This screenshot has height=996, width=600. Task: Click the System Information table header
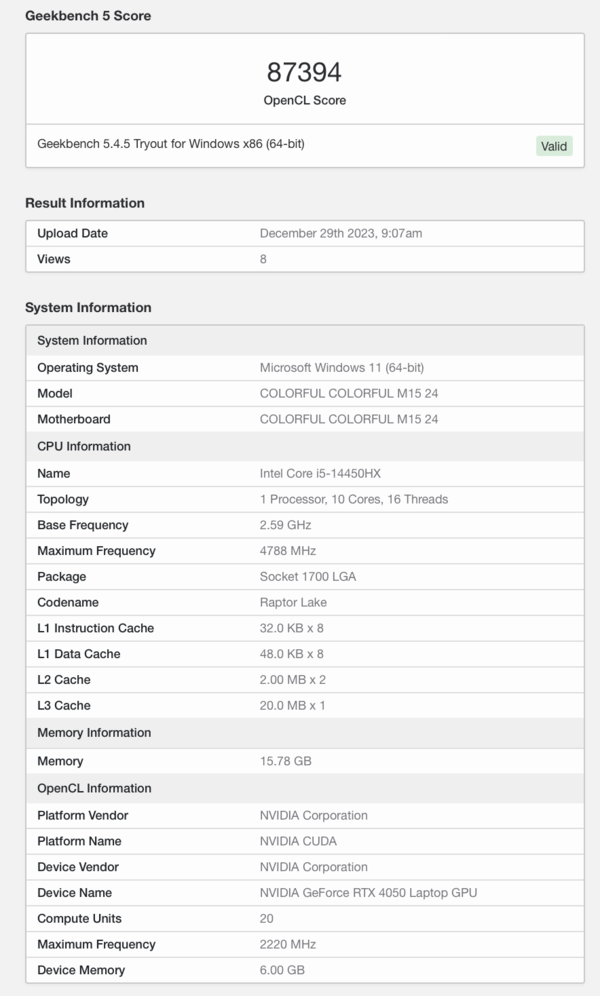[305, 340]
